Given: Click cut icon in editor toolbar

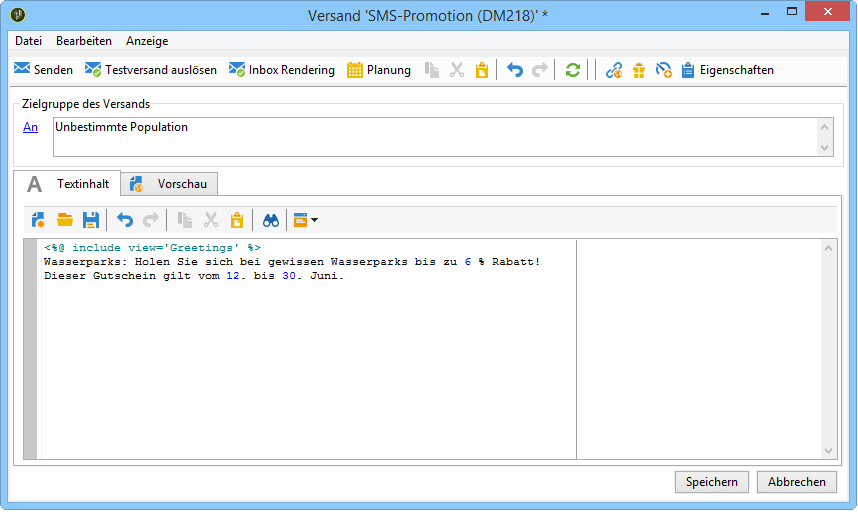Looking at the screenshot, I should [211, 220].
